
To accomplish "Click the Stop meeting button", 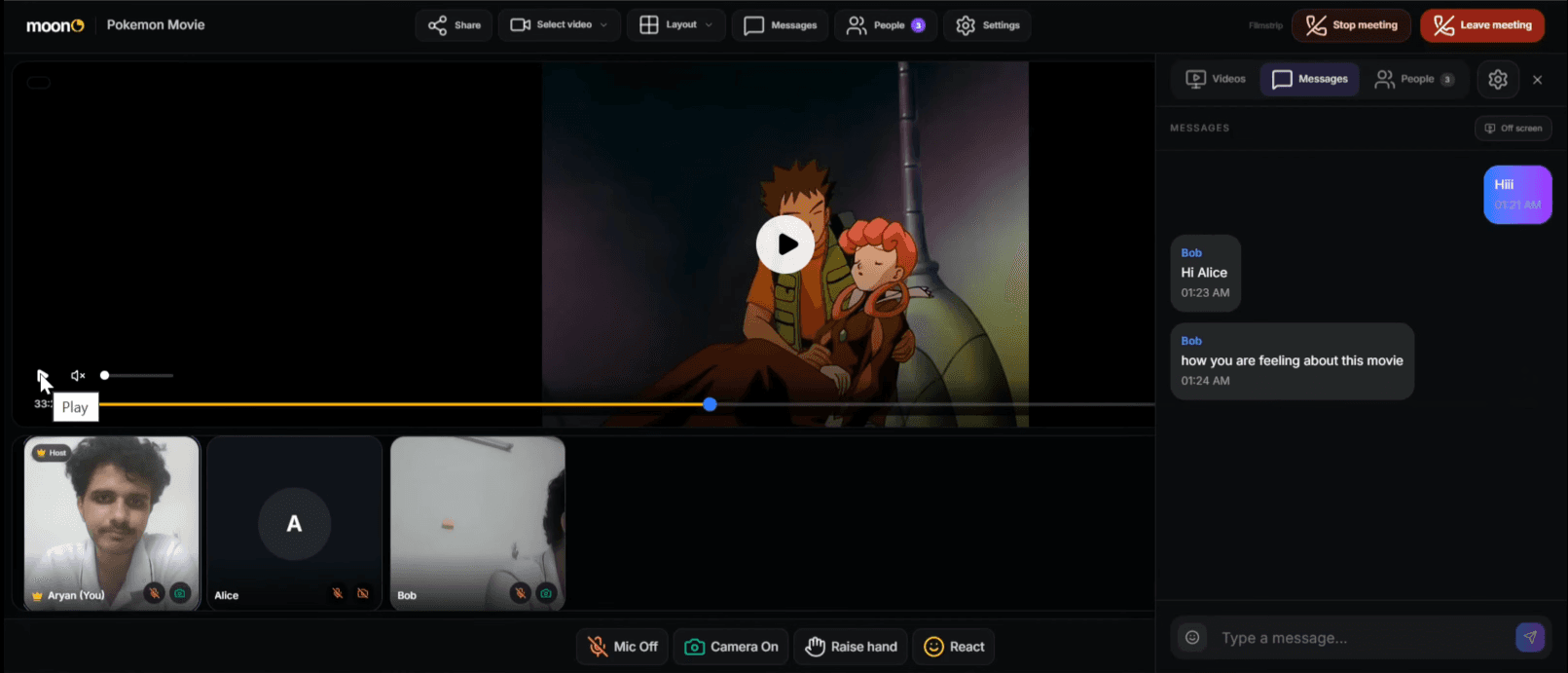I will [x=1351, y=25].
